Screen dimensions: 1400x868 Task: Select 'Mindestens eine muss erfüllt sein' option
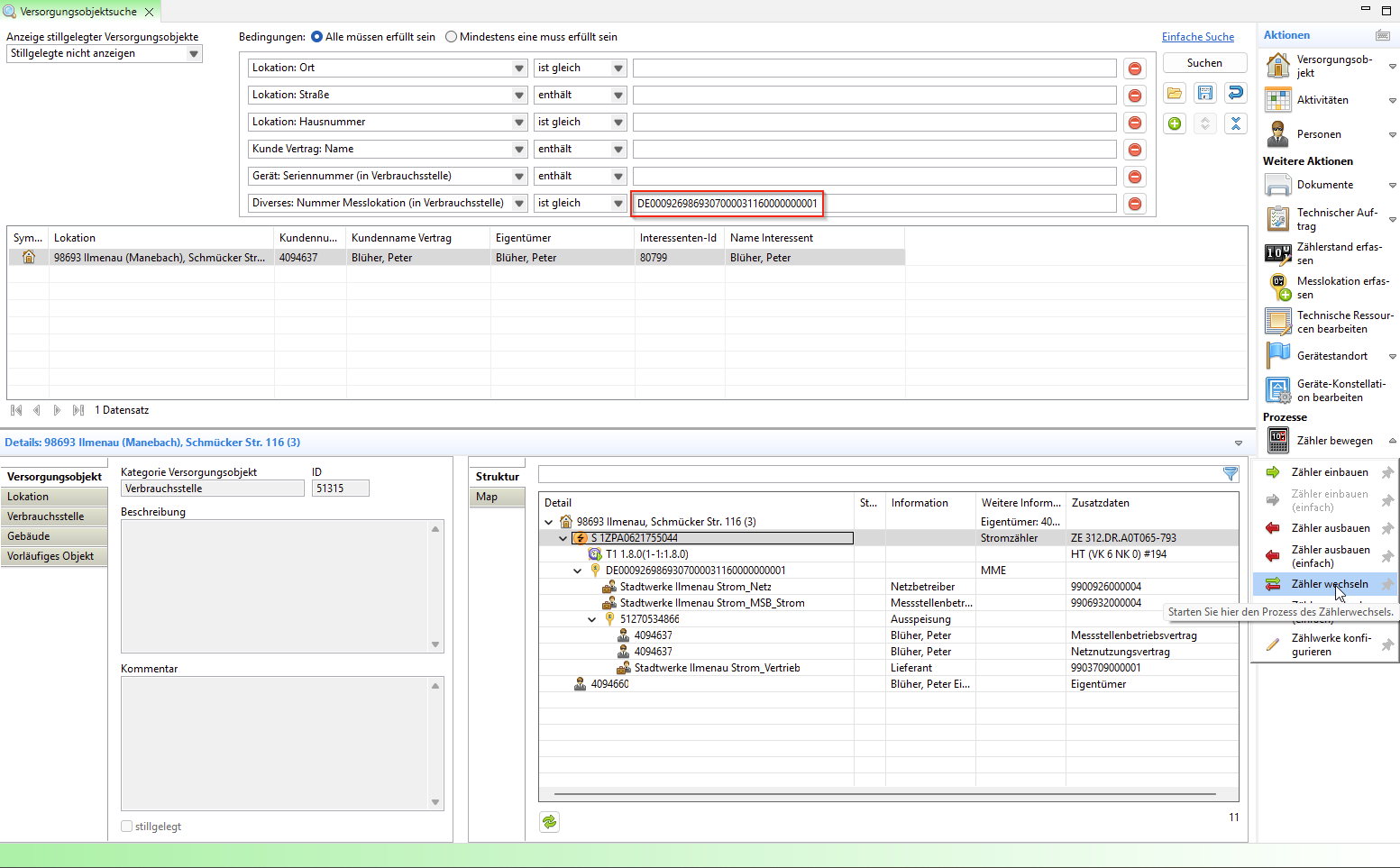452,37
